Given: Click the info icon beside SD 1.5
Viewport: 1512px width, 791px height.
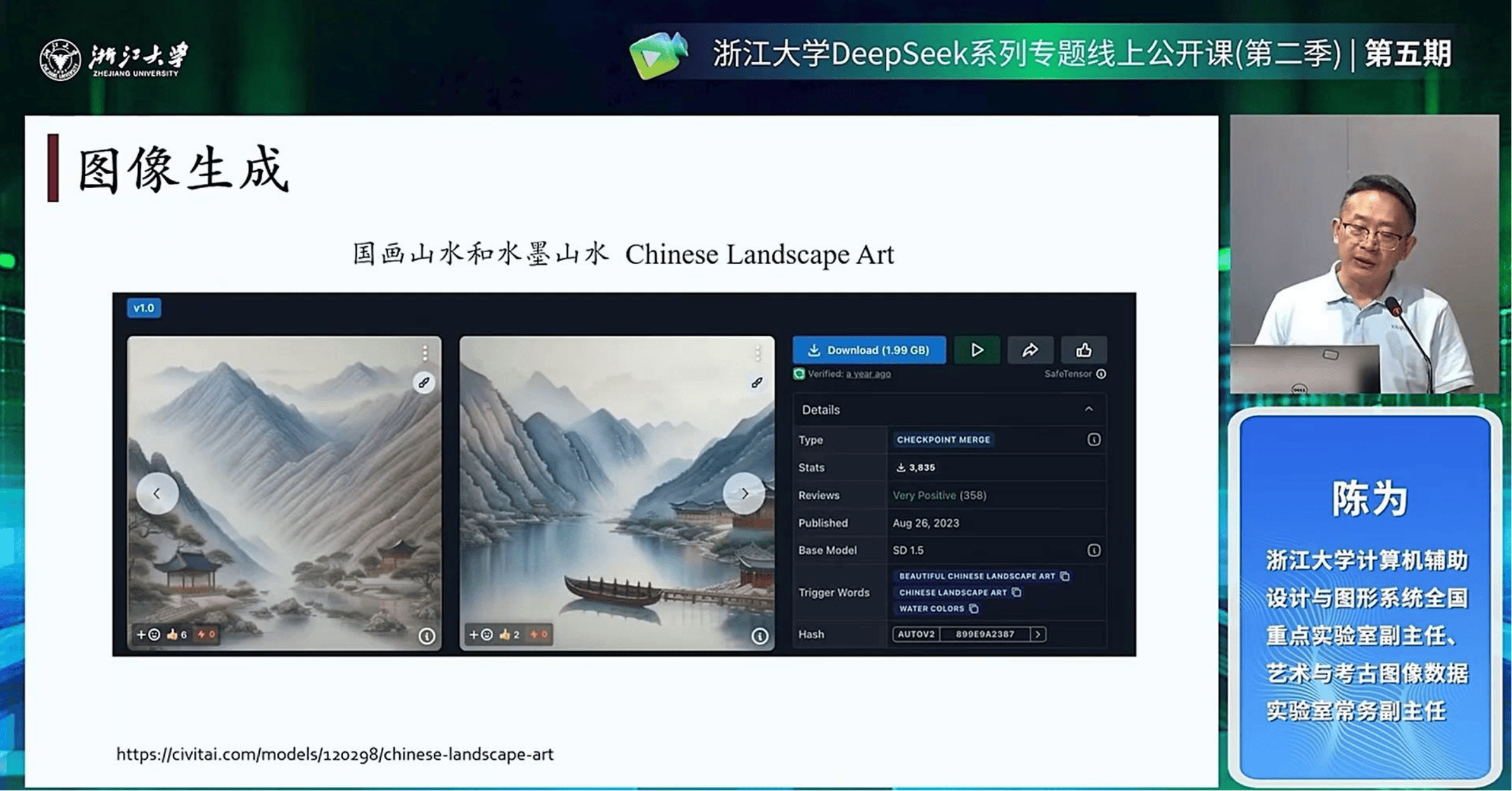Looking at the screenshot, I should click(1093, 551).
